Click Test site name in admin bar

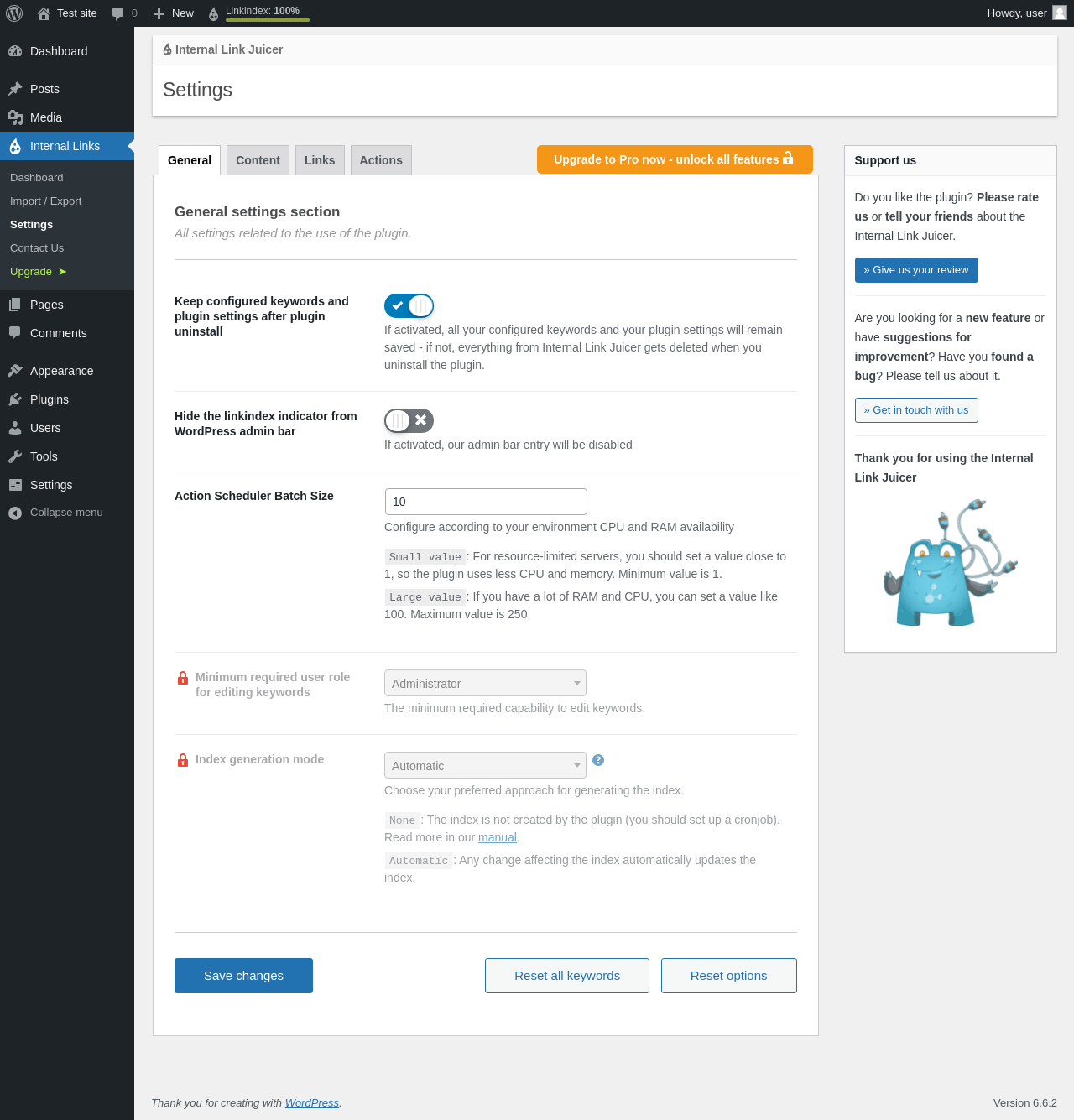pyautogui.click(x=77, y=13)
